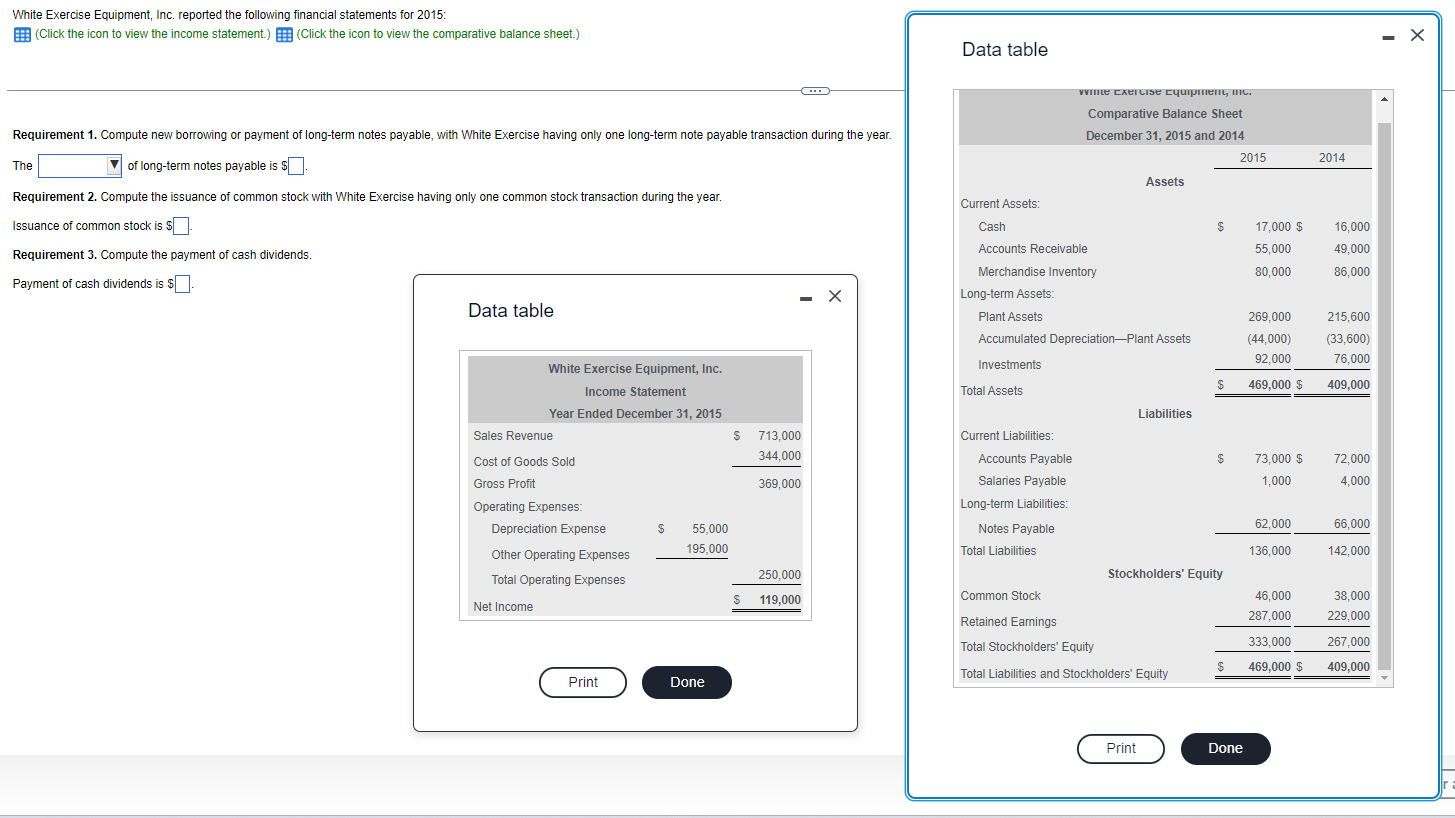Click Done in income statement dialog
Viewport: 1455px width, 818px height.
[687, 682]
